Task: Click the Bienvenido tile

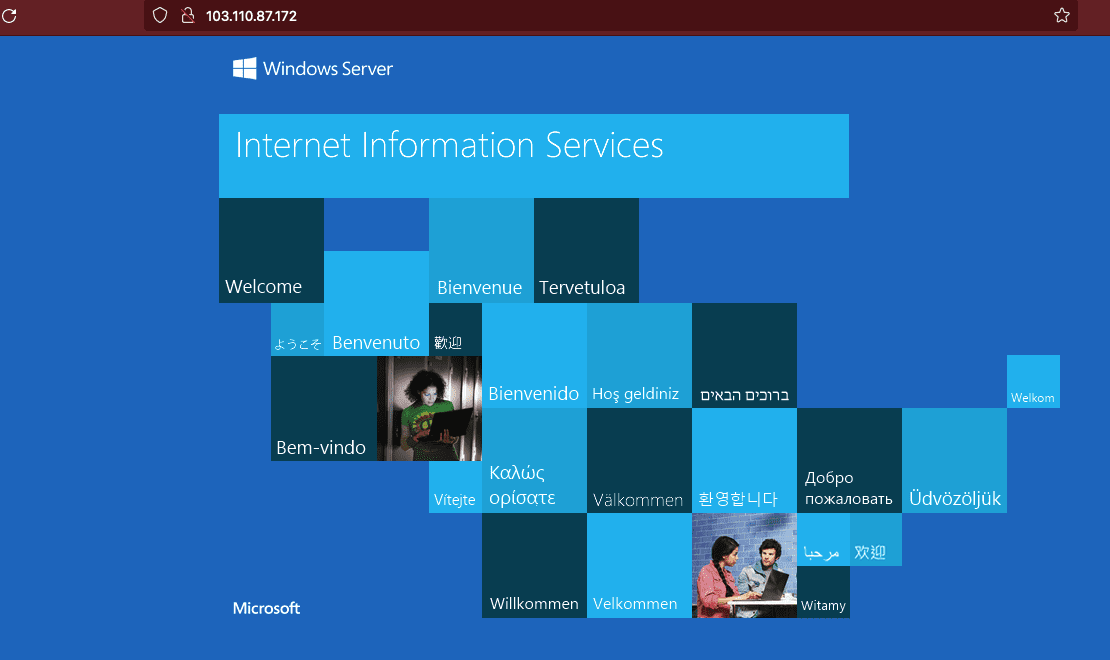Action: click(x=534, y=355)
